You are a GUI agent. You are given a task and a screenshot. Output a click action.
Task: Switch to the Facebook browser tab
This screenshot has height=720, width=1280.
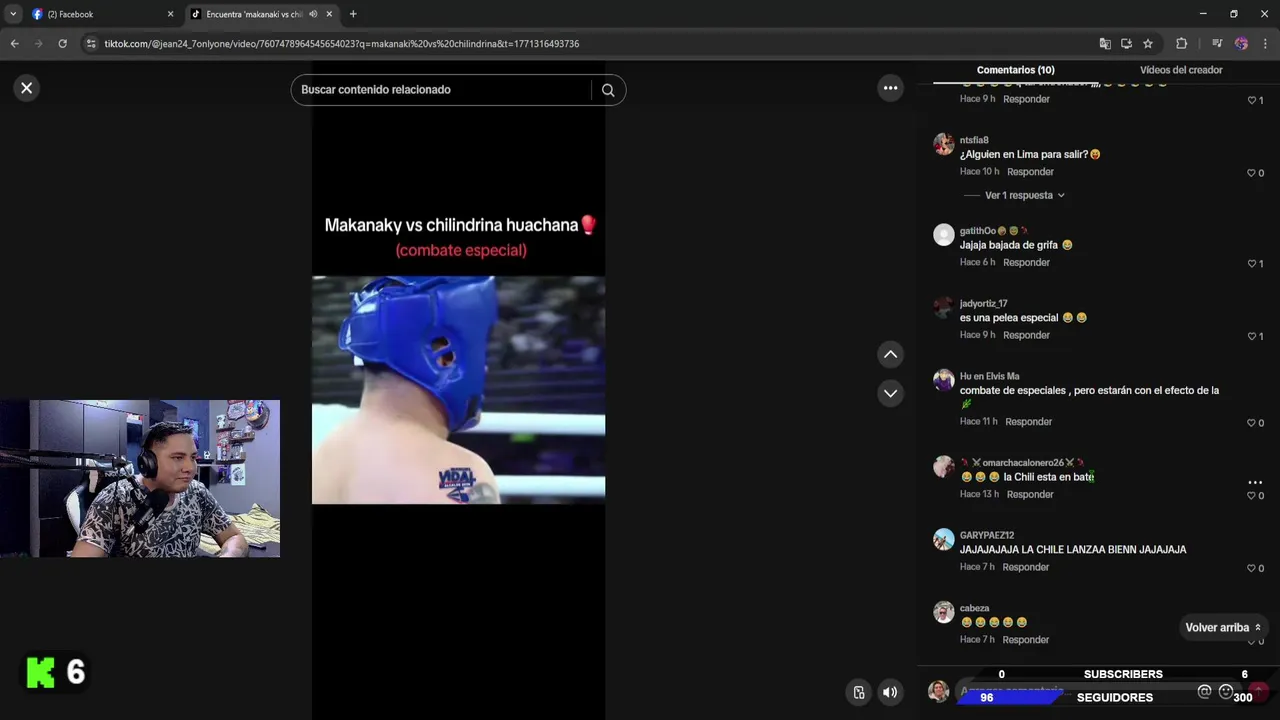[100, 14]
